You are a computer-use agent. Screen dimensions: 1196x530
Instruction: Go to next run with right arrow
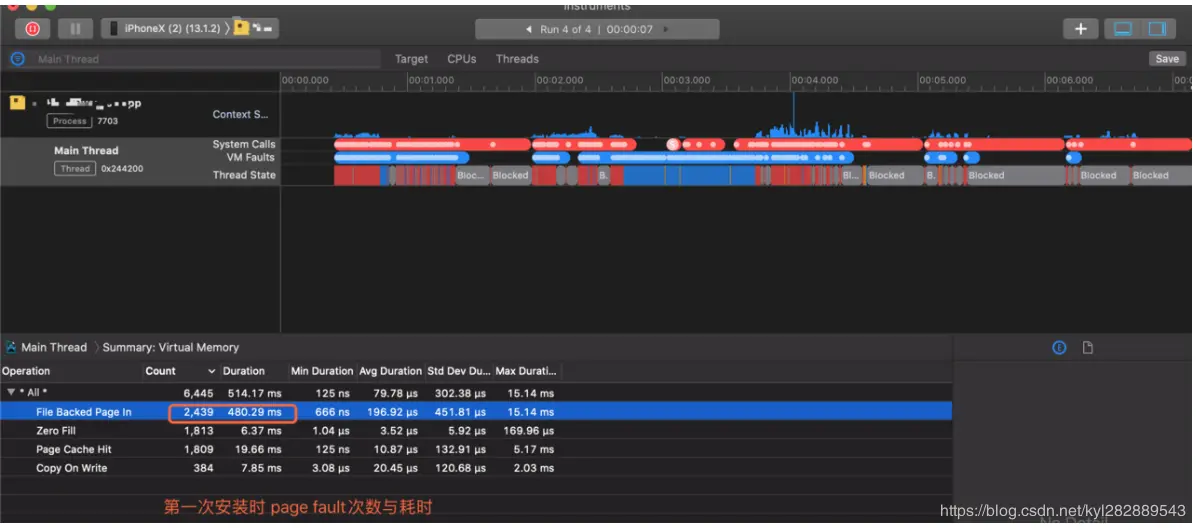[x=666, y=29]
